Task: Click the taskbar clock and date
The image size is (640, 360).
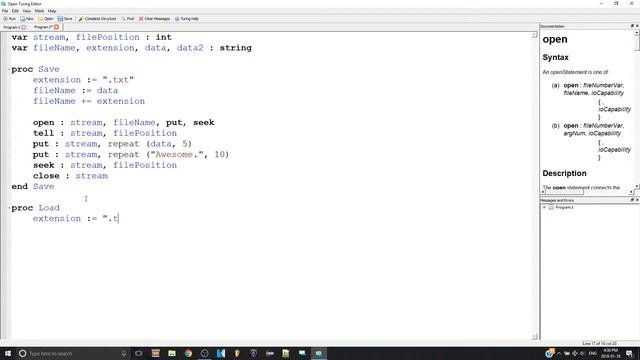Action: pyautogui.click(x=611, y=353)
